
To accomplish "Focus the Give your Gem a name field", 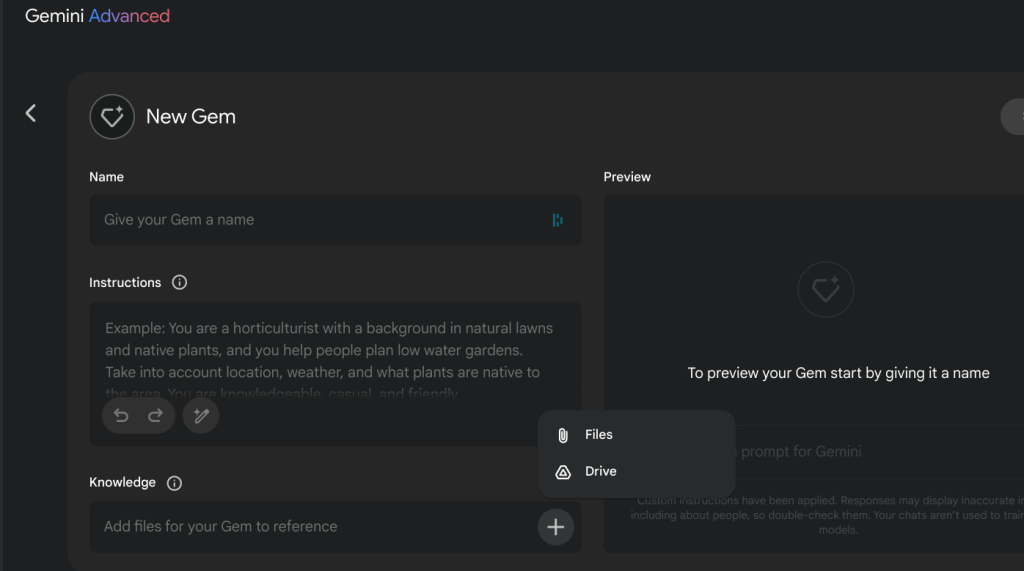I will (x=335, y=220).
